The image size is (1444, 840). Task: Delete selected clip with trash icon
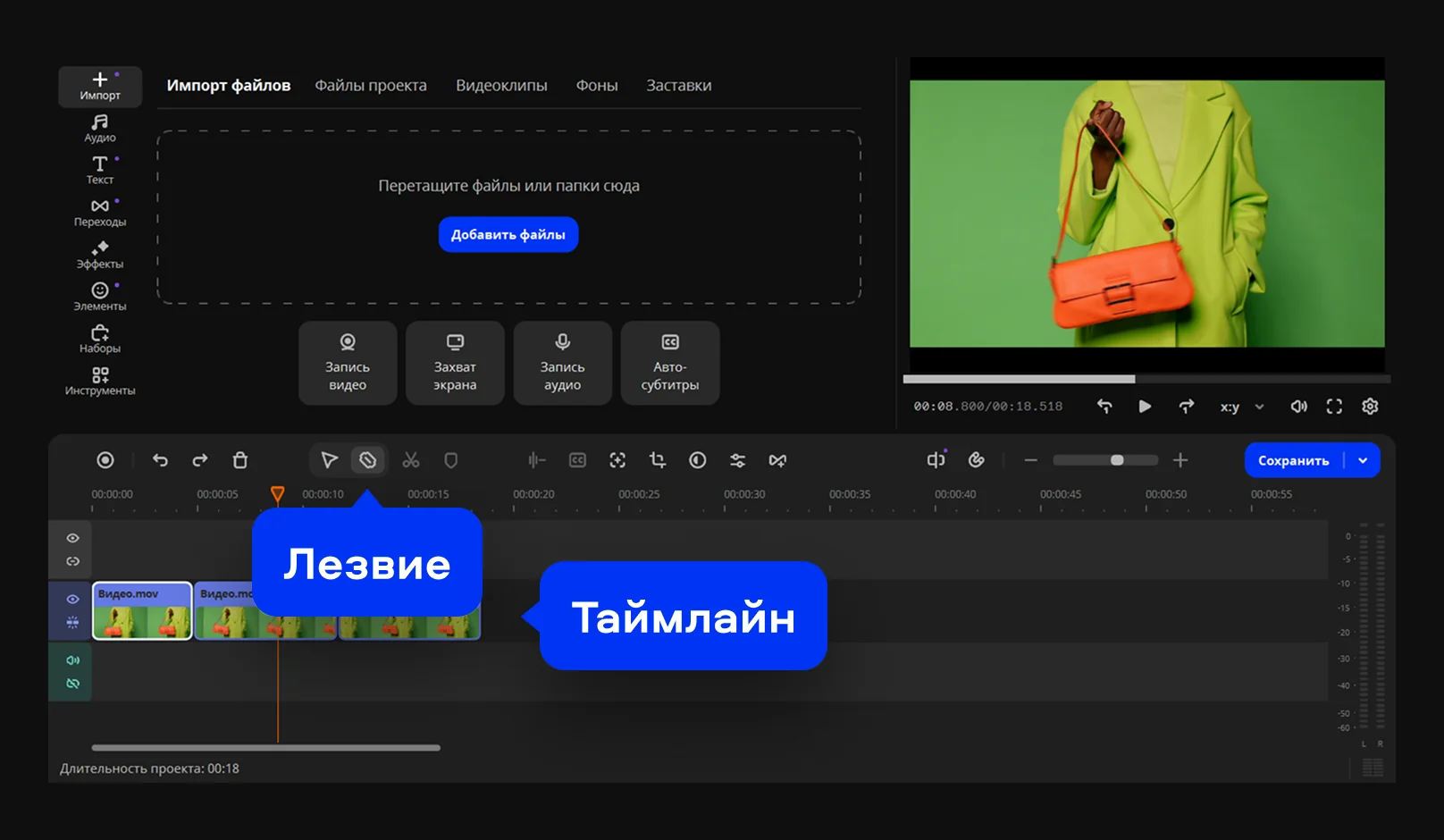[x=240, y=460]
